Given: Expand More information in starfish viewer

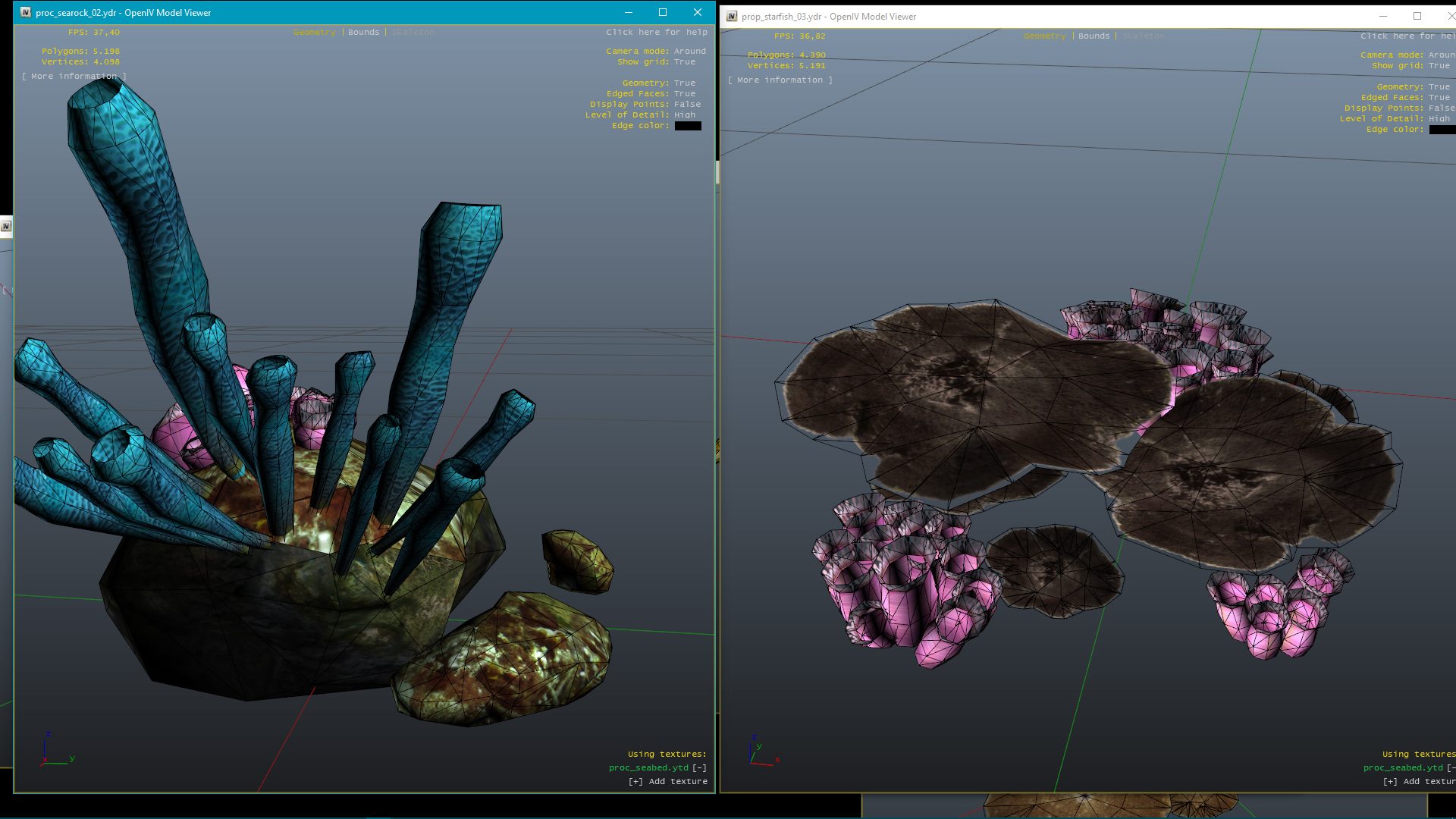Looking at the screenshot, I should click(780, 80).
